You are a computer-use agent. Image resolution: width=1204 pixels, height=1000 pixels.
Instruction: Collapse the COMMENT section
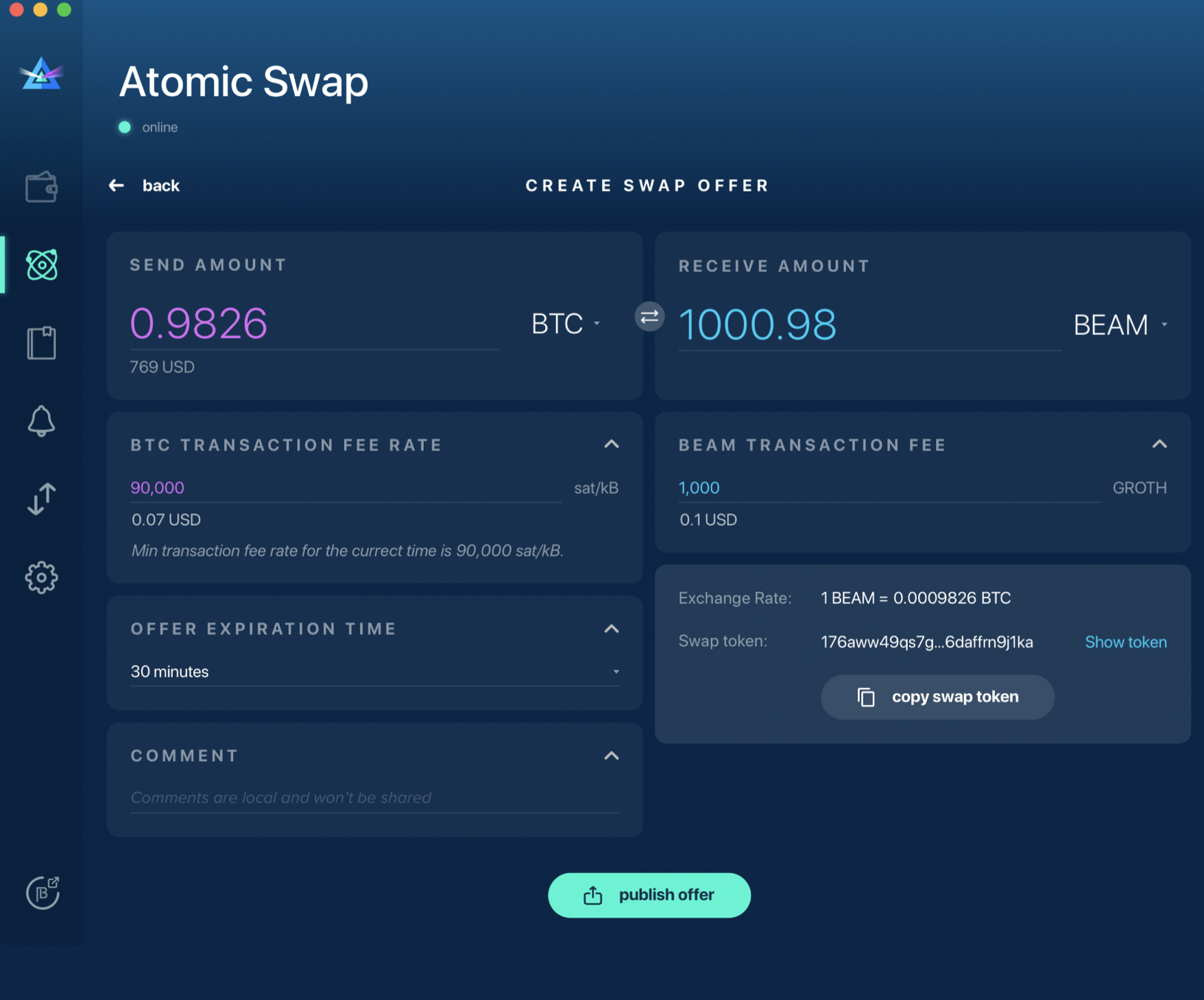tap(612, 755)
